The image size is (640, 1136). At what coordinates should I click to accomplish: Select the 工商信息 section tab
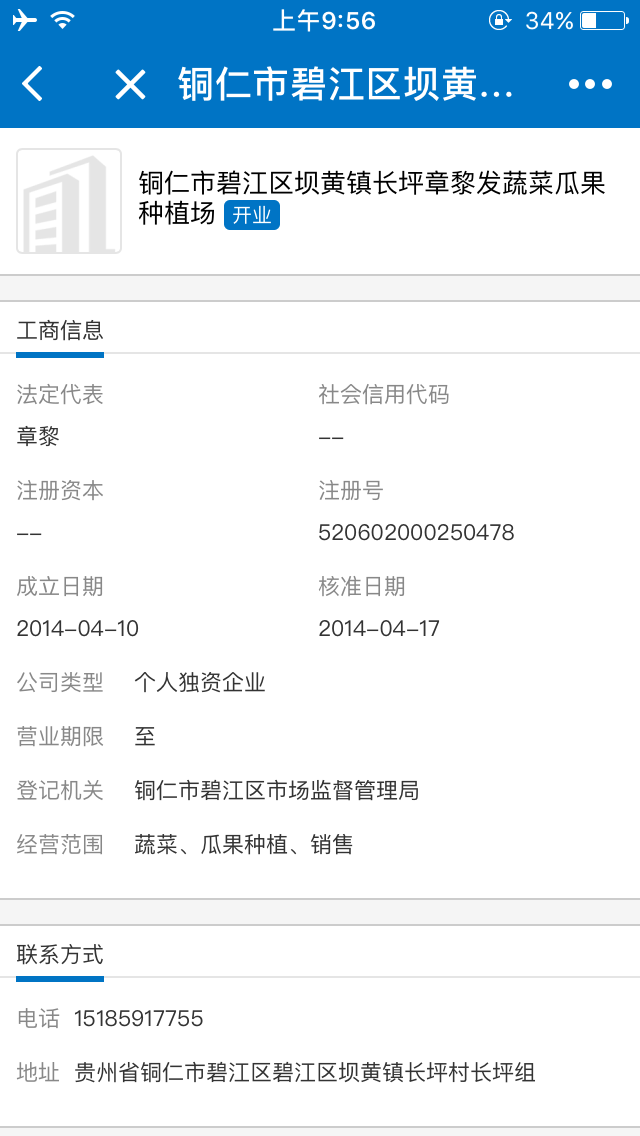60,331
